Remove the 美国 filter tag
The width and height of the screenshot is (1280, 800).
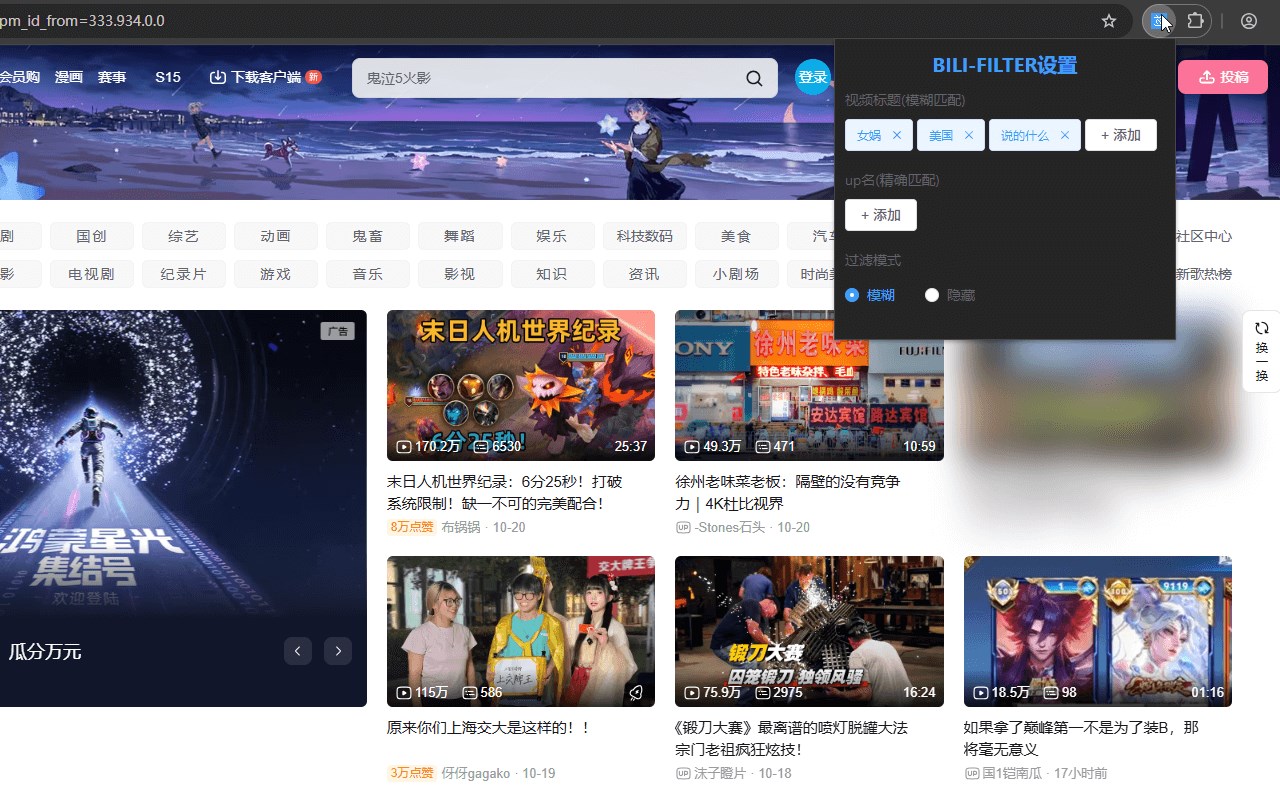coord(969,135)
